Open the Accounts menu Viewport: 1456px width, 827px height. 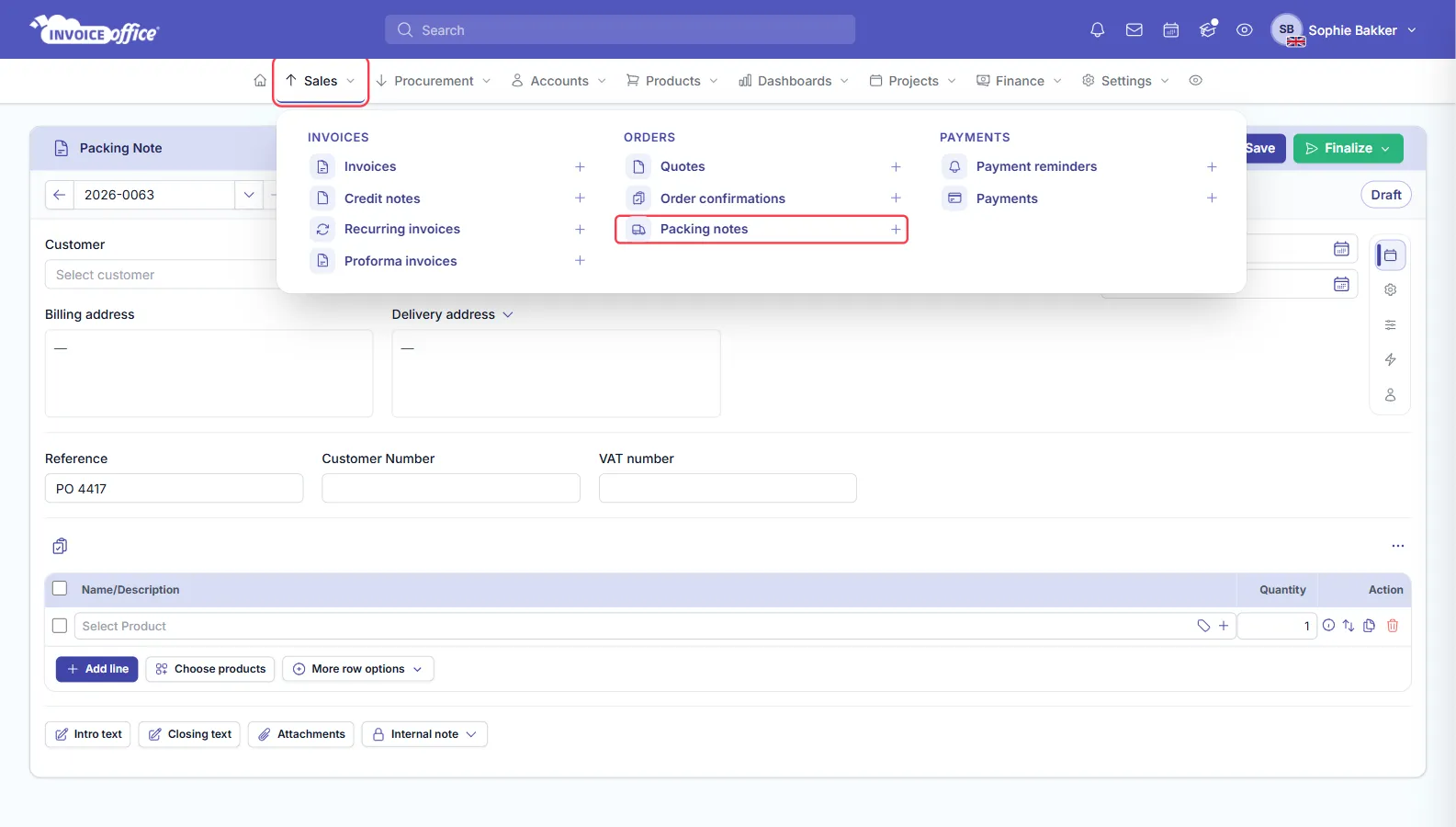coord(559,81)
